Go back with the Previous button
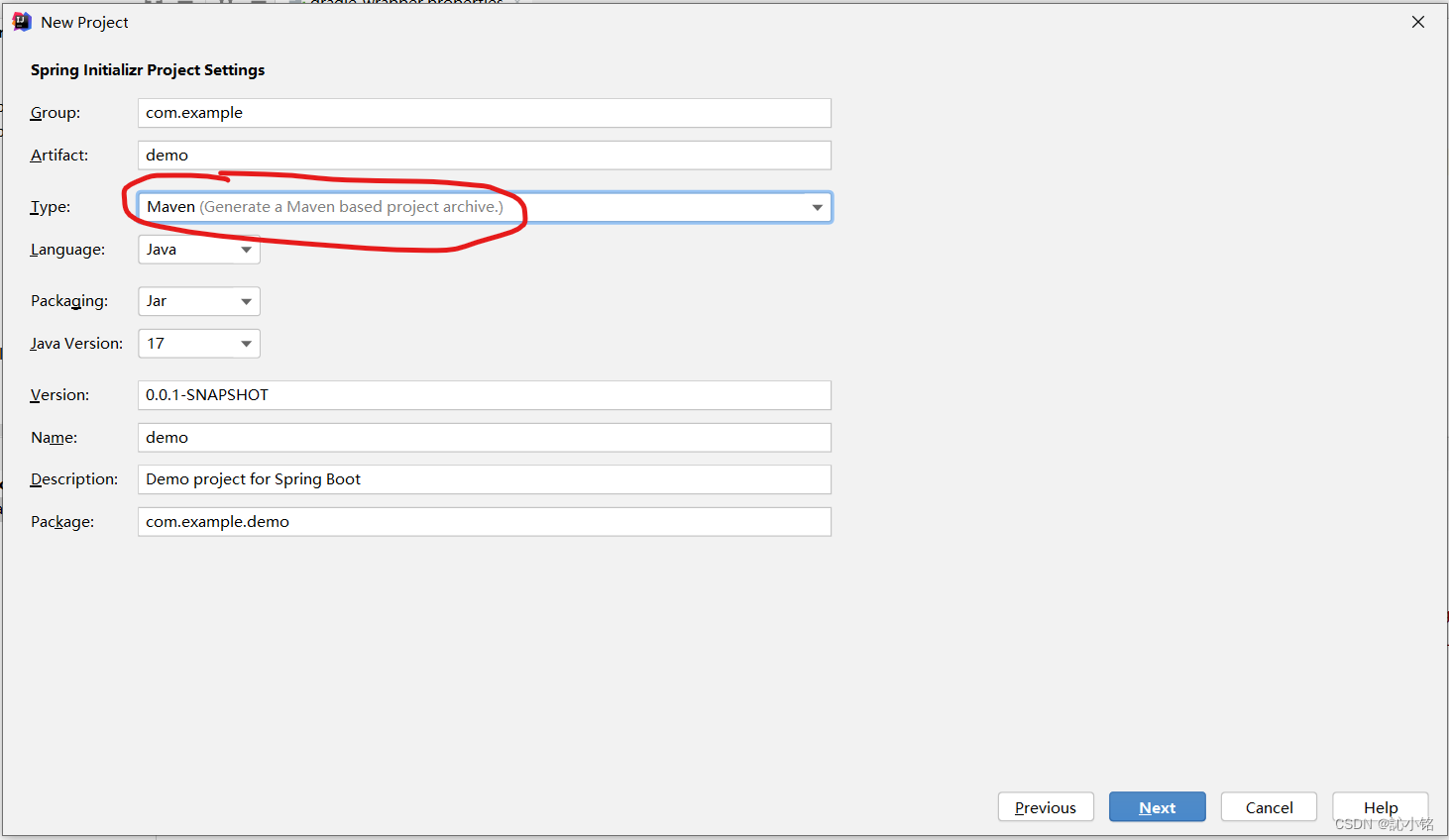Image resolution: width=1449 pixels, height=840 pixels. (x=1046, y=807)
